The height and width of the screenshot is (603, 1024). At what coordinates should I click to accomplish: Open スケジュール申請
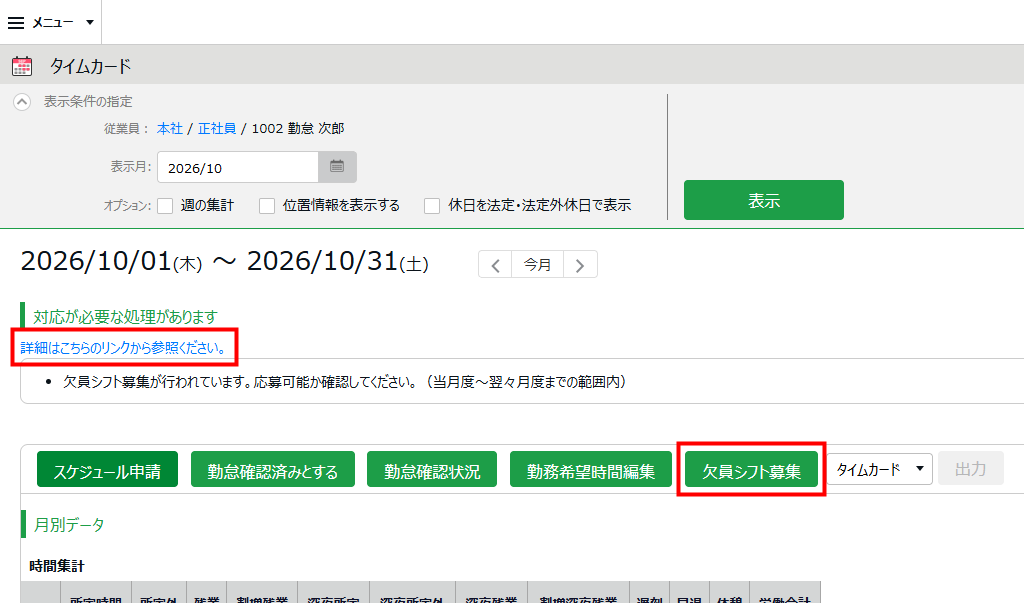point(107,469)
